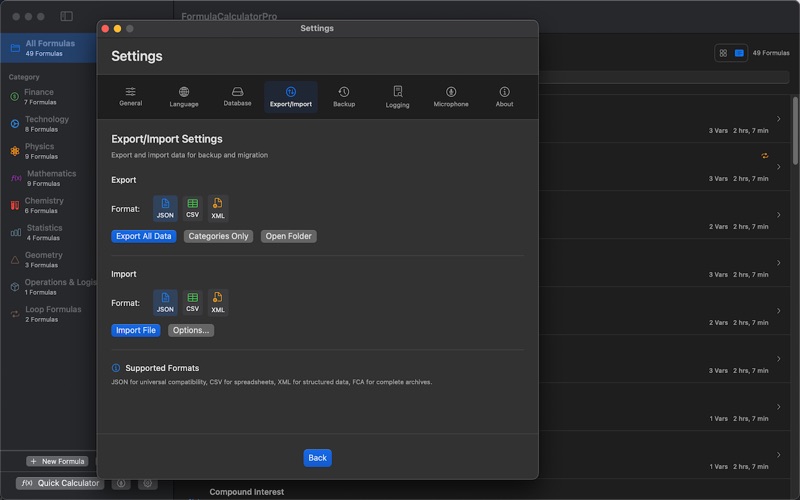The height and width of the screenshot is (500, 800).
Task: Create a New Formula from the sidebar
Action: click(57, 461)
